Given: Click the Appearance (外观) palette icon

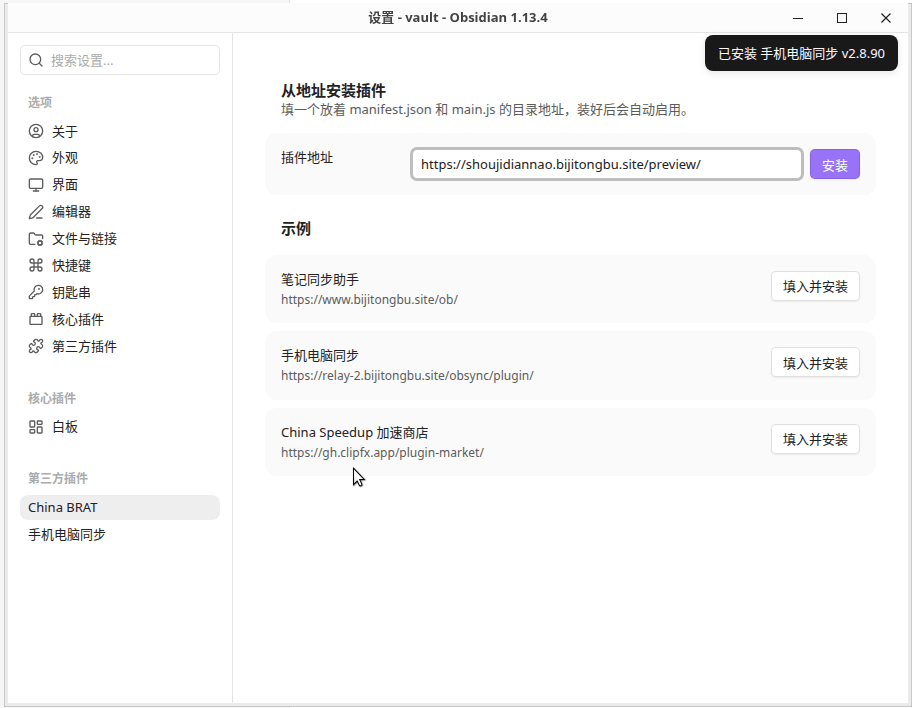Looking at the screenshot, I should click(36, 158).
